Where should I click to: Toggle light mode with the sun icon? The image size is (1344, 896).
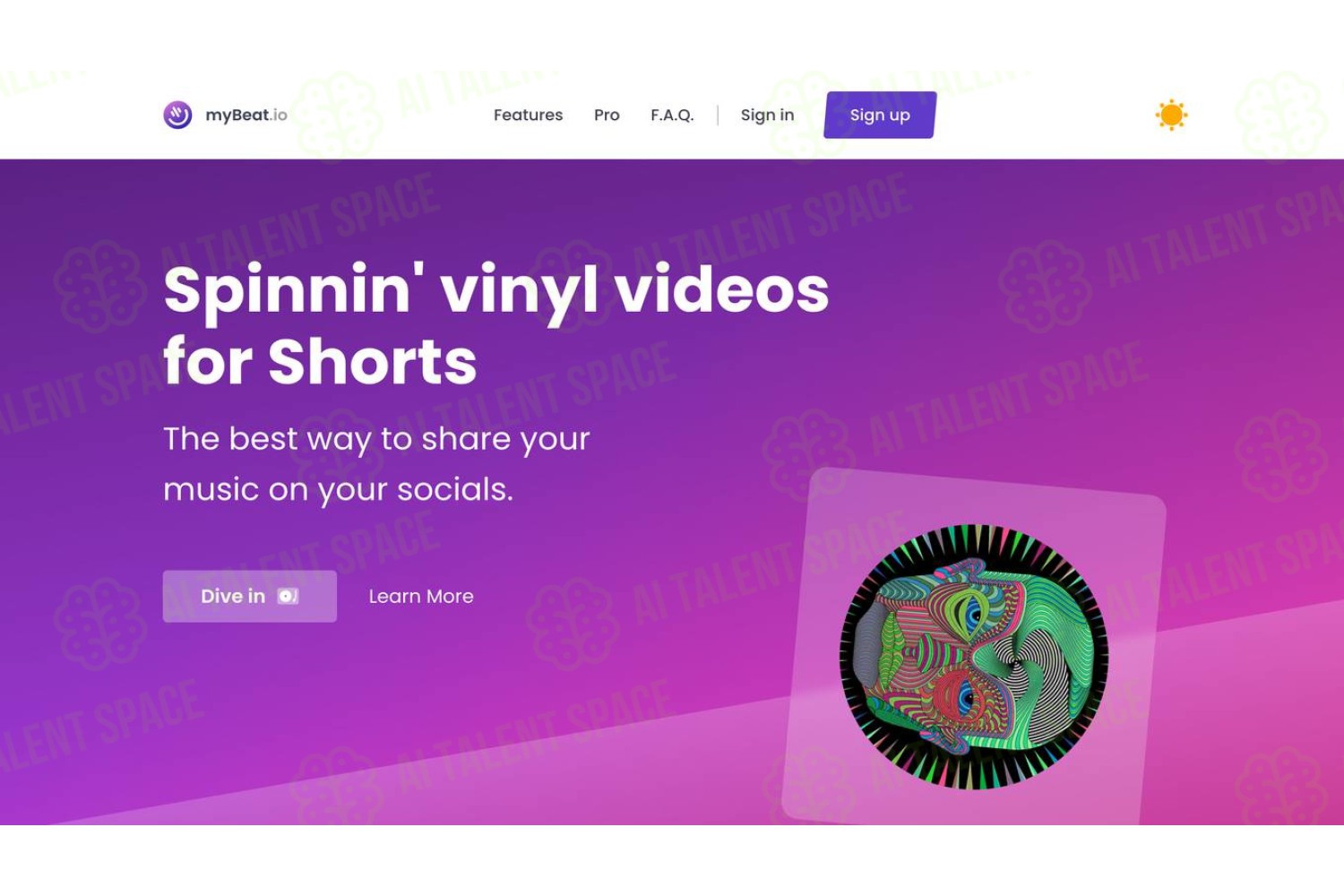(1171, 115)
